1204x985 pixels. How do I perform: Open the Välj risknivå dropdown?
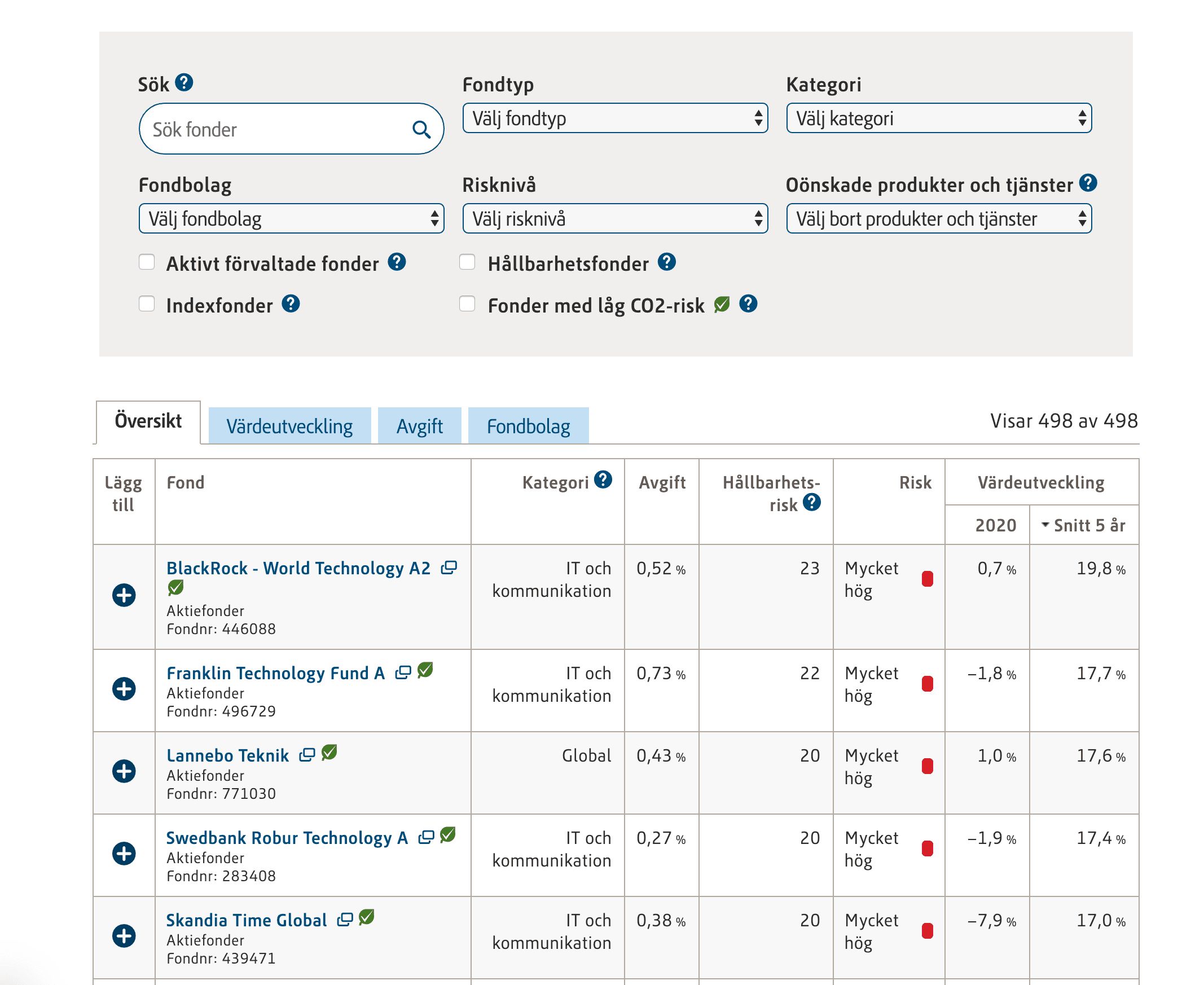click(615, 218)
